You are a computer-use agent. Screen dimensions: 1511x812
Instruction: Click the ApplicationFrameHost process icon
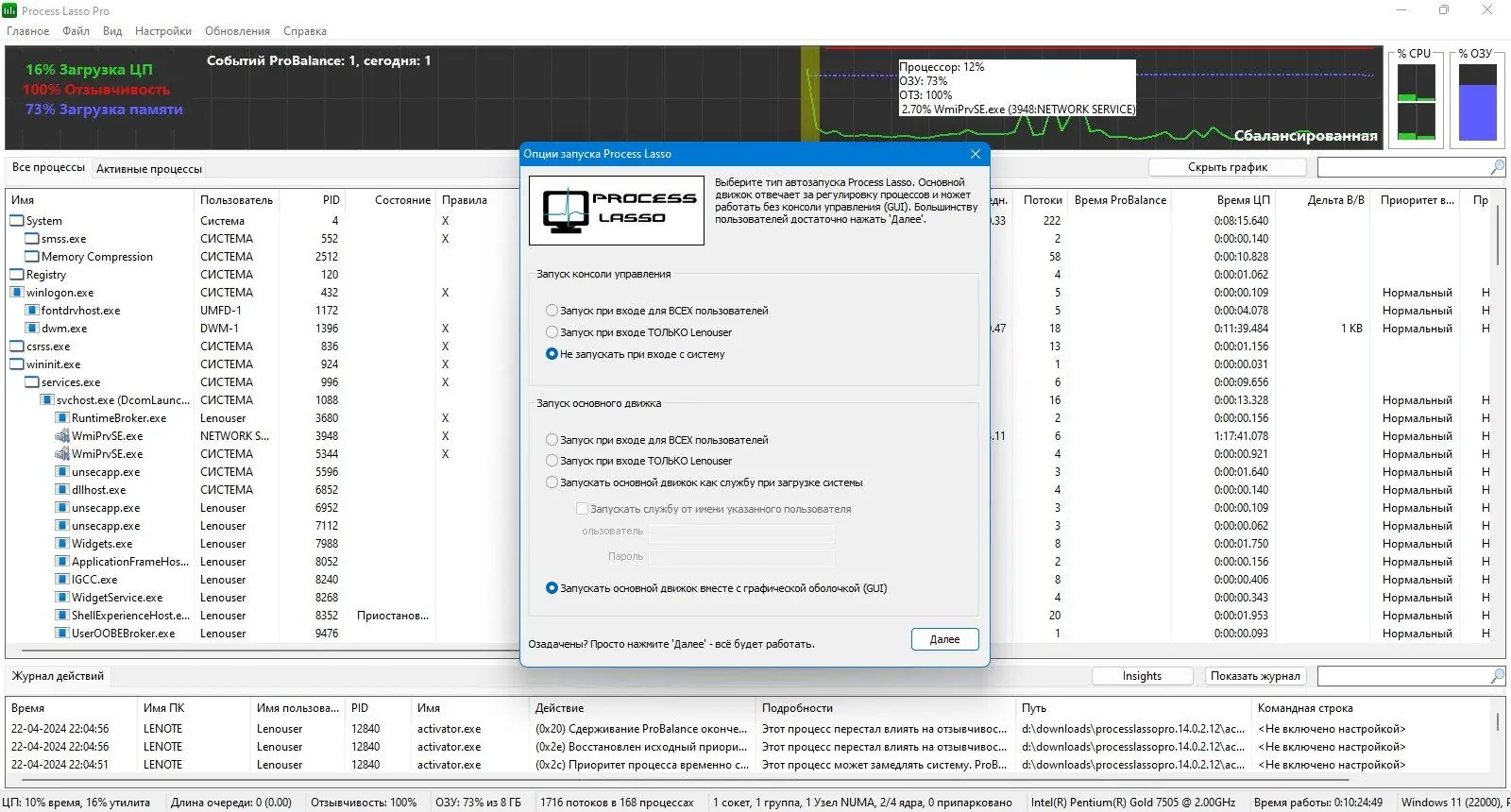point(62,562)
